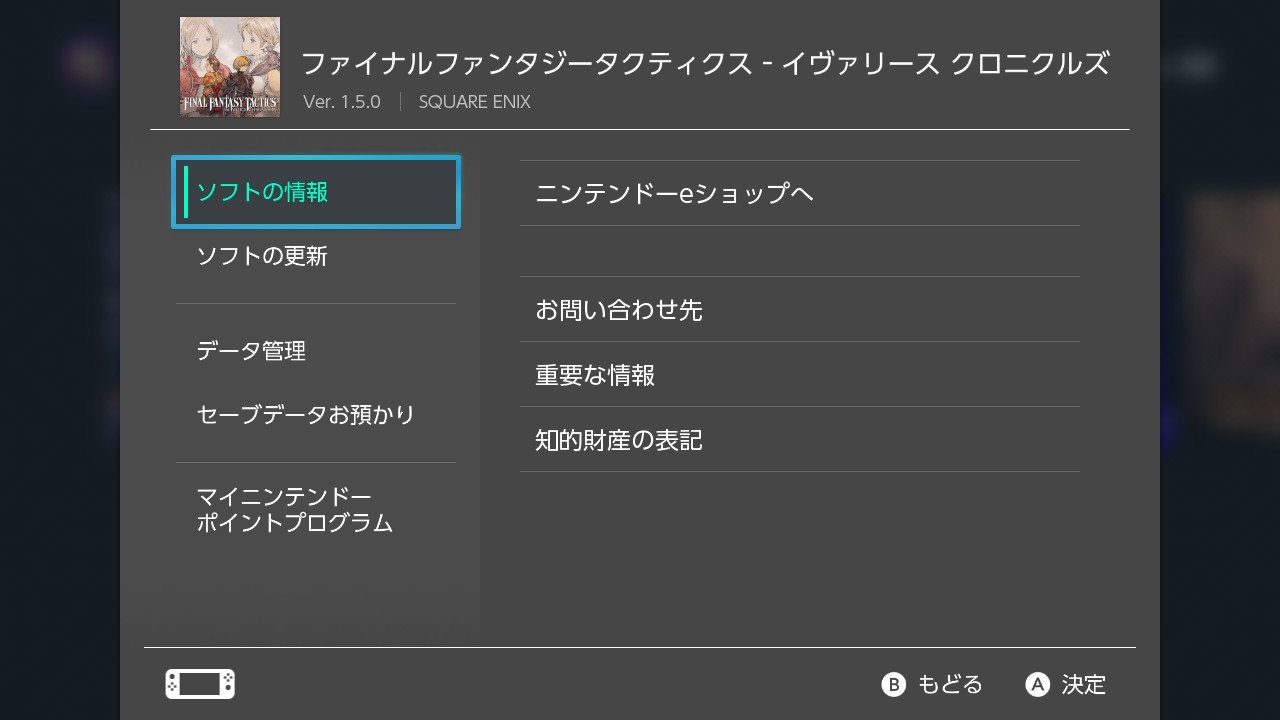Open お問い合わせ先 contact info
The width and height of the screenshot is (1280, 720).
pos(800,309)
